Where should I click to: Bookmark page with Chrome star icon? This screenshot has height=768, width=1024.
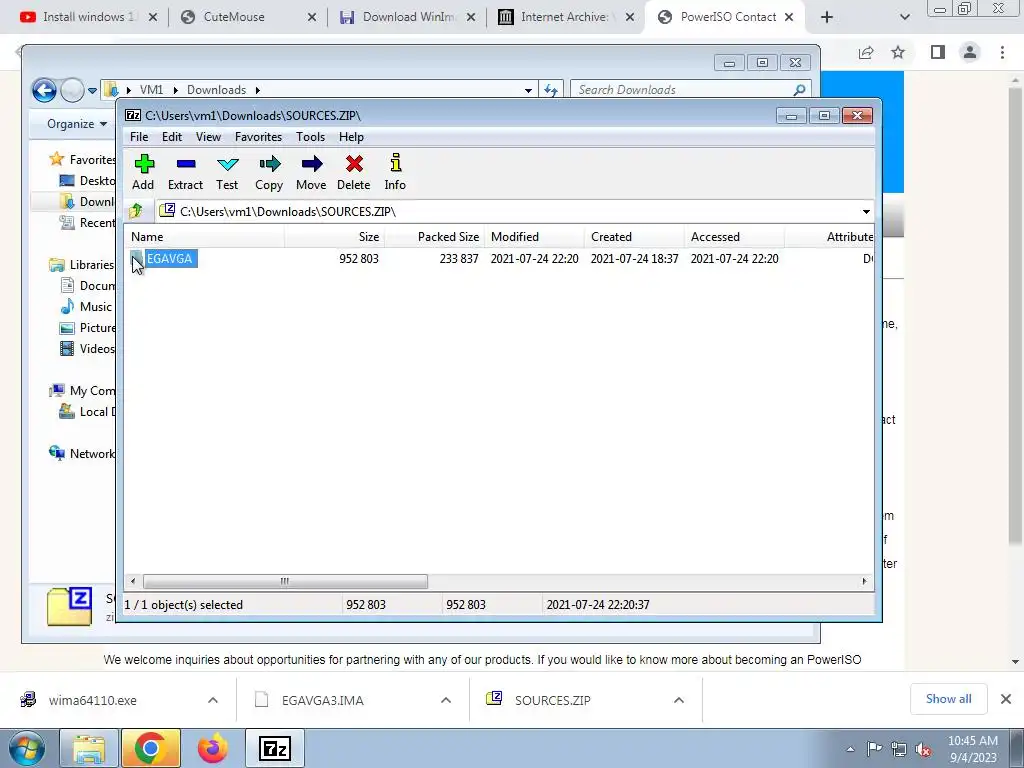898,52
